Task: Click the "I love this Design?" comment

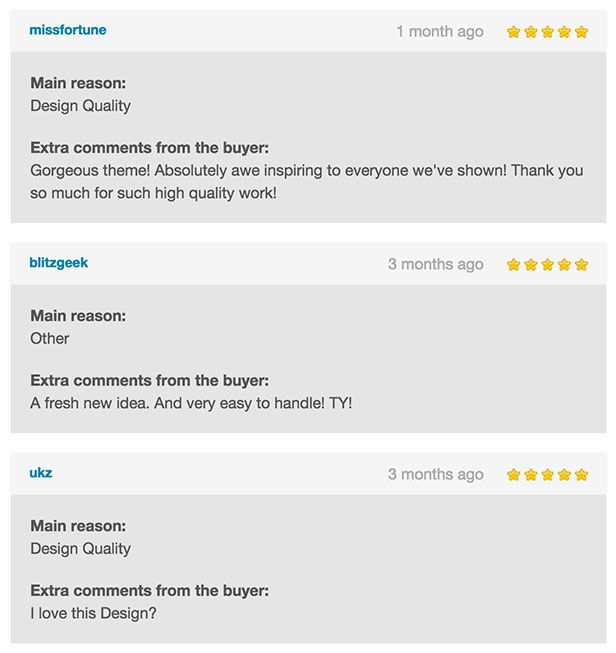Action: [93, 613]
